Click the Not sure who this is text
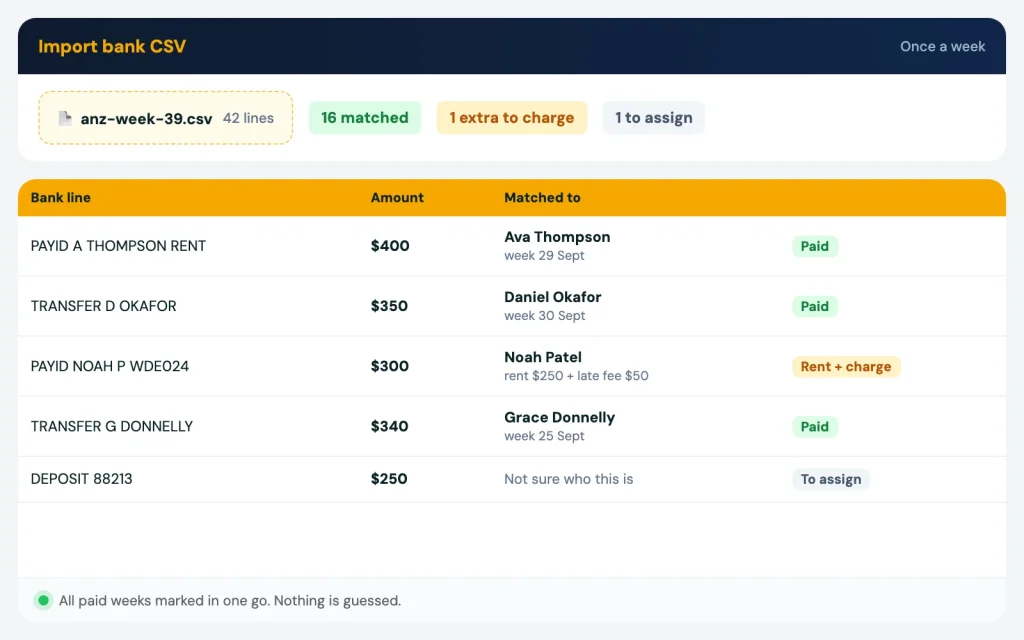1024x640 pixels. [569, 479]
